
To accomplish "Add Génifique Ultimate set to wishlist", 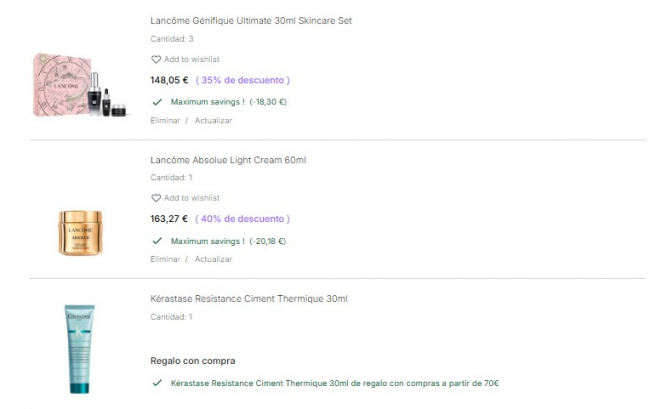I will coord(191,60).
